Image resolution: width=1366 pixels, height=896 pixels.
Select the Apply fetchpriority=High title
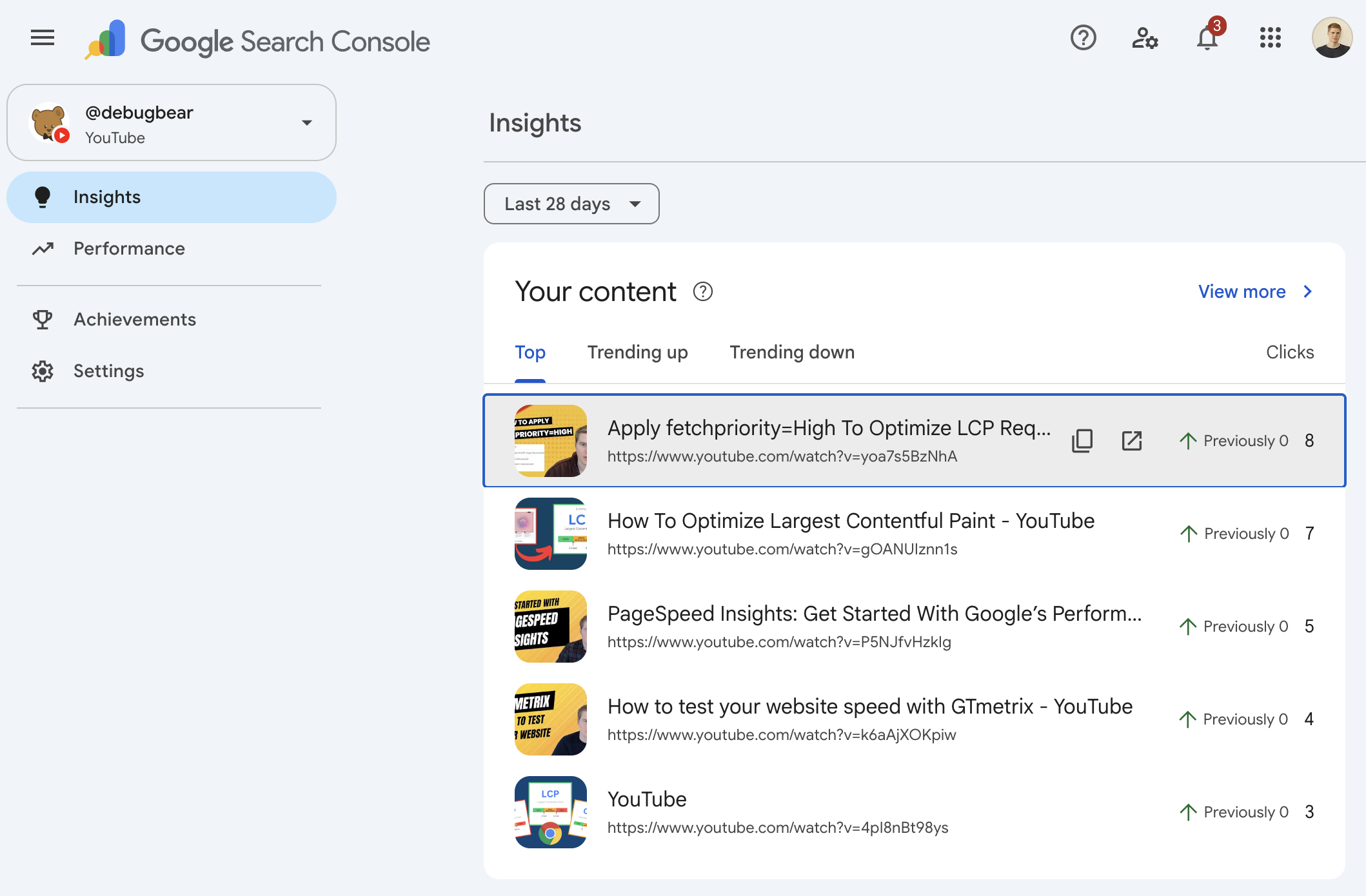coord(829,428)
